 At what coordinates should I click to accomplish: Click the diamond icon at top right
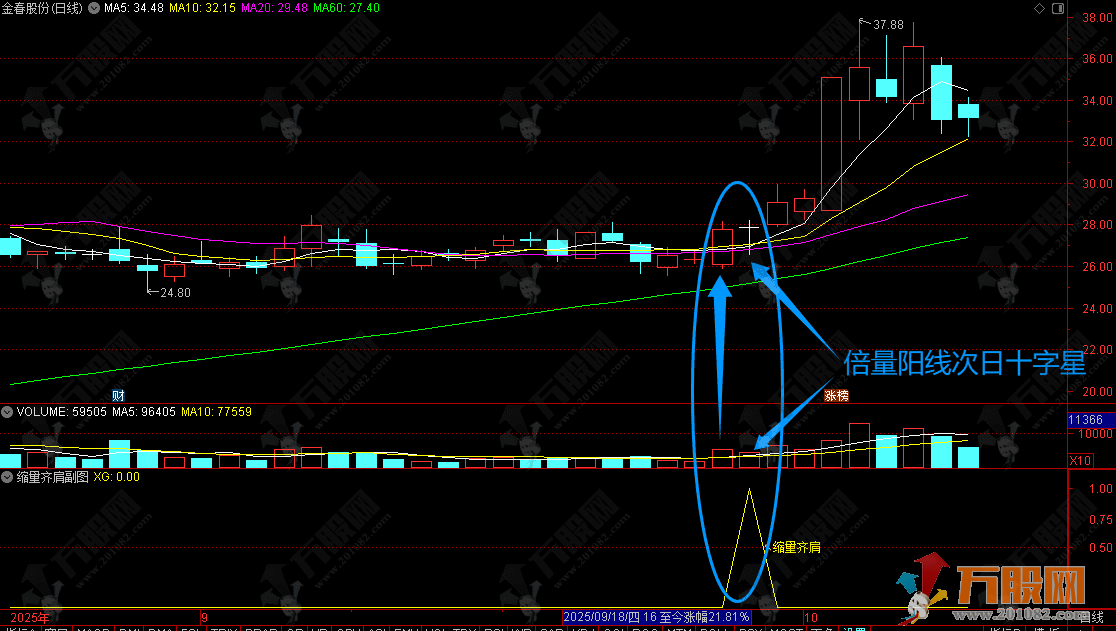pos(1040,9)
